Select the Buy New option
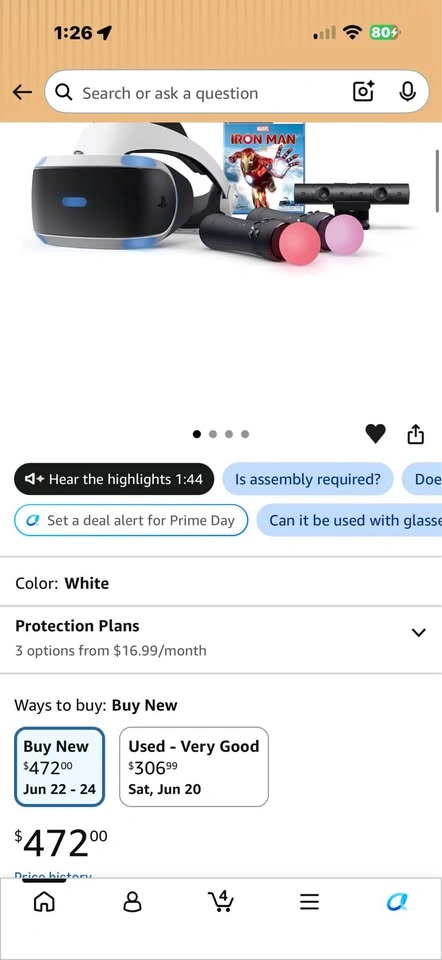The height and width of the screenshot is (960, 442). (x=59, y=767)
